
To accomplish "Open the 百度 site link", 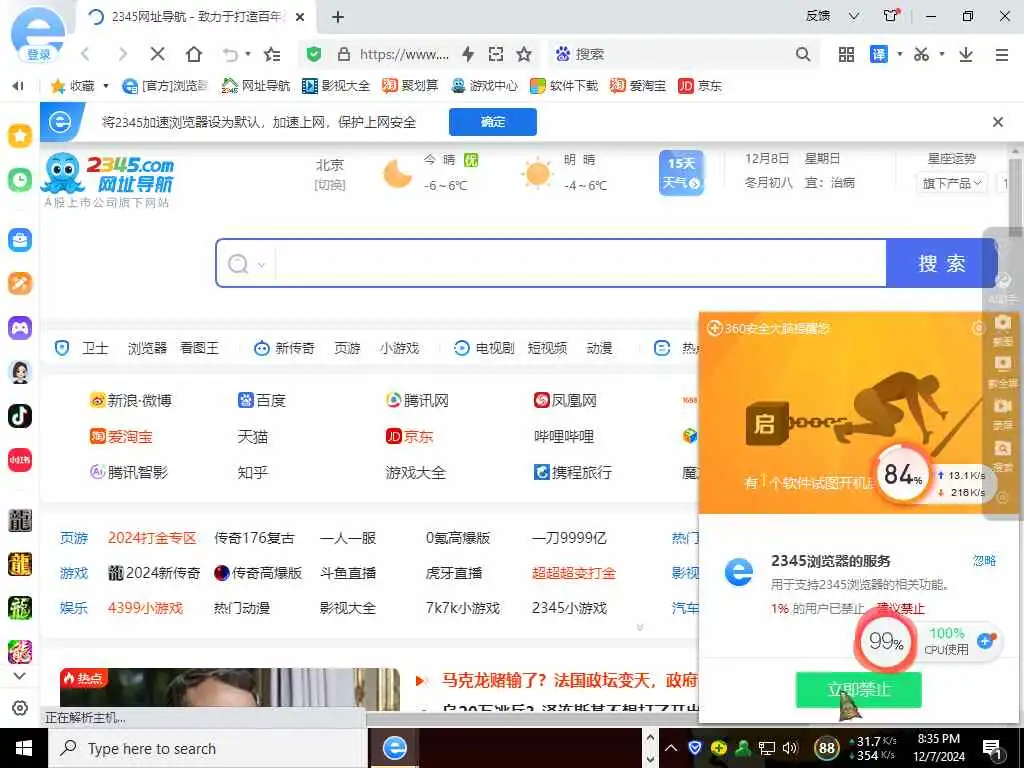I will [x=262, y=400].
